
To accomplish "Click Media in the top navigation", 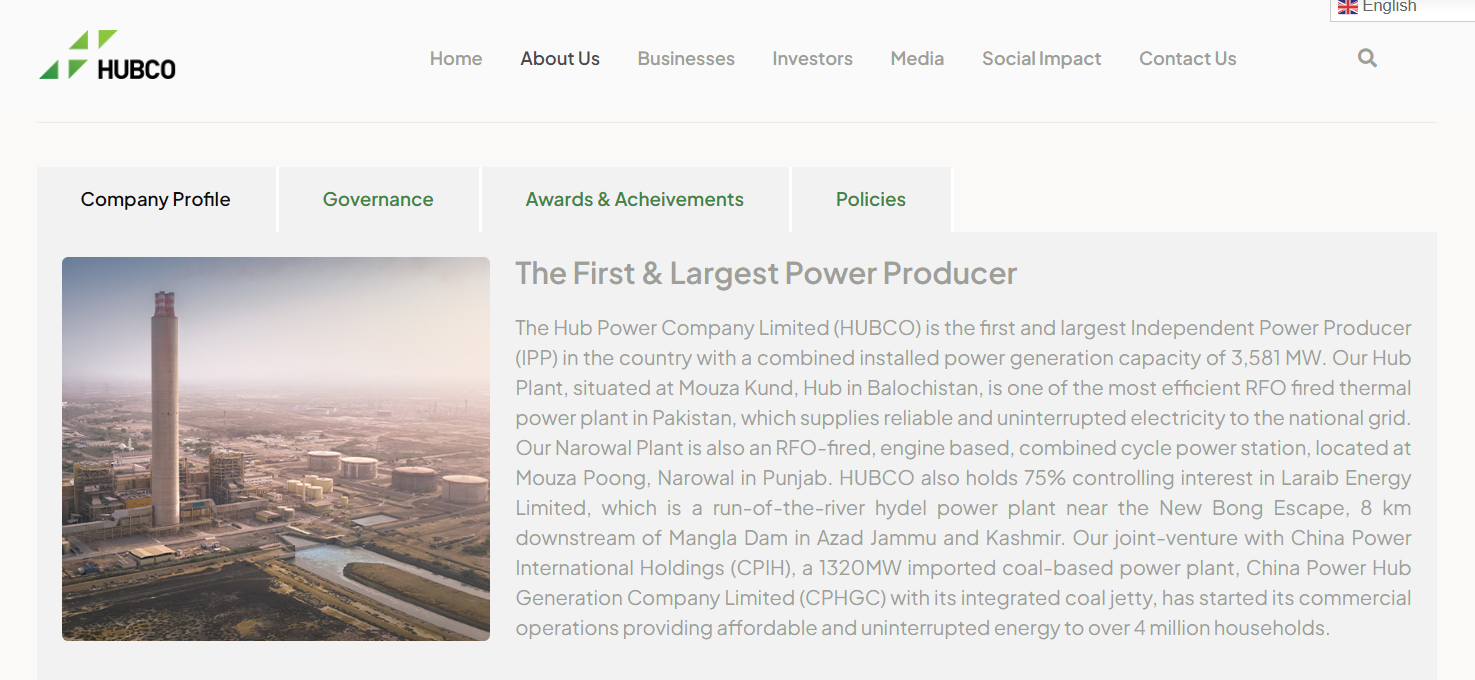I will click(917, 59).
